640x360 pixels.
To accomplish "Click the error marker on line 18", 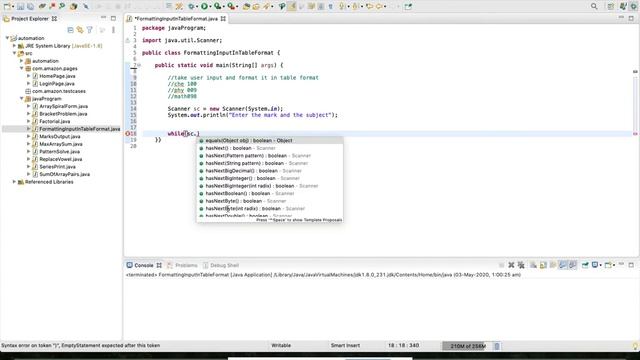I will tap(127, 134).
